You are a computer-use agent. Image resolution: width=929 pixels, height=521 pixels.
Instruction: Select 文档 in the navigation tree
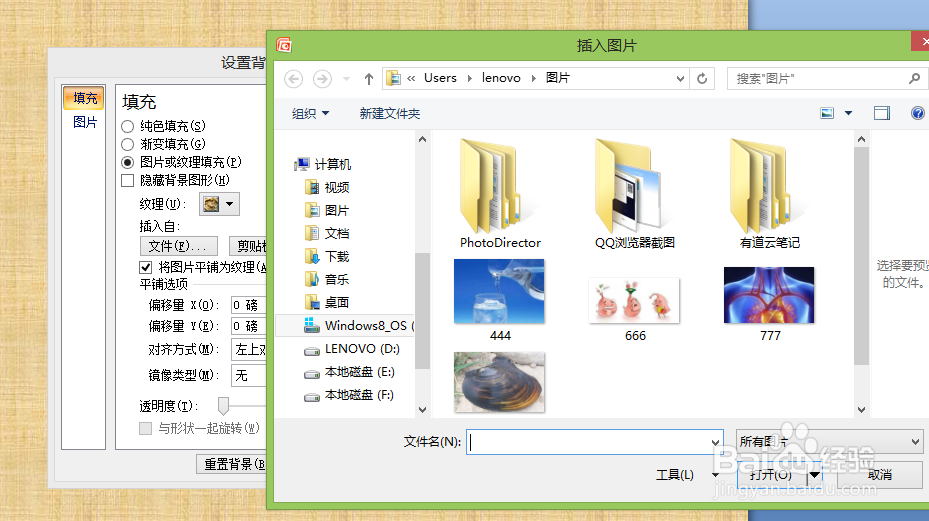coord(327,234)
